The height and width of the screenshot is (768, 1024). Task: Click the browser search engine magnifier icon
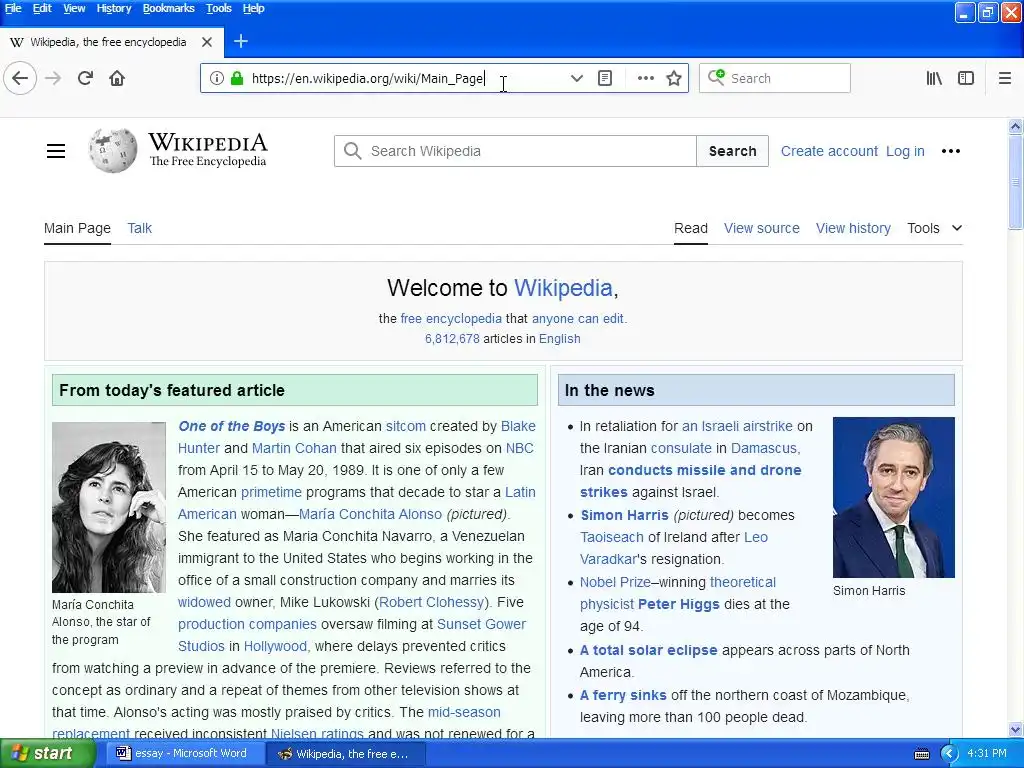coord(716,78)
